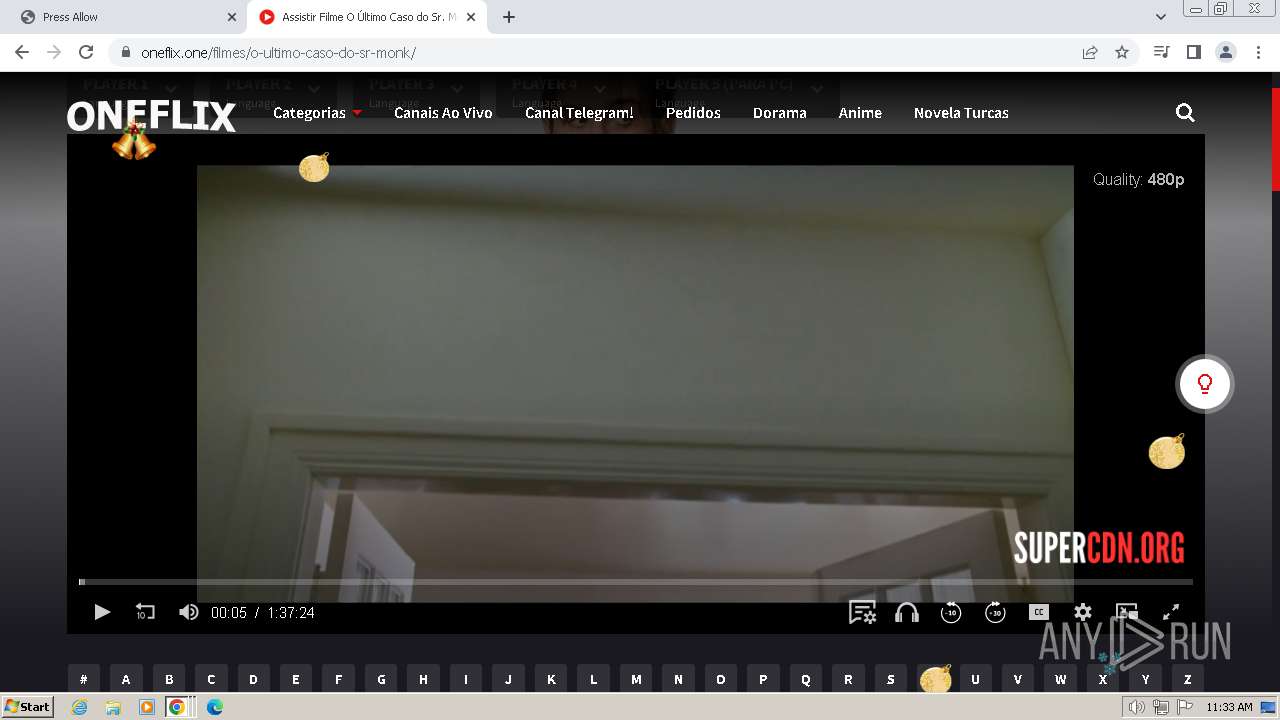Filter titles by letter E
This screenshot has width=1280, height=720.
(x=296, y=679)
